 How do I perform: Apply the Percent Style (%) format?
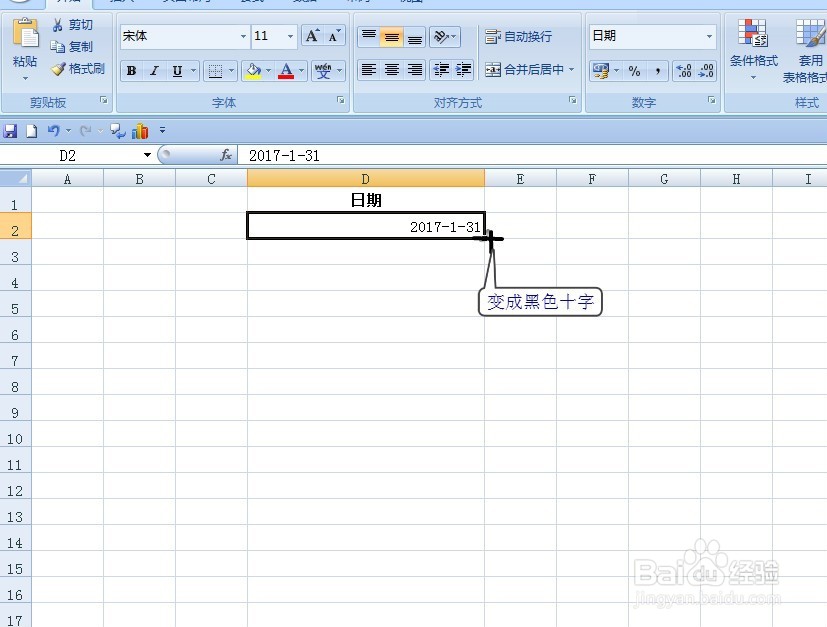click(x=632, y=71)
